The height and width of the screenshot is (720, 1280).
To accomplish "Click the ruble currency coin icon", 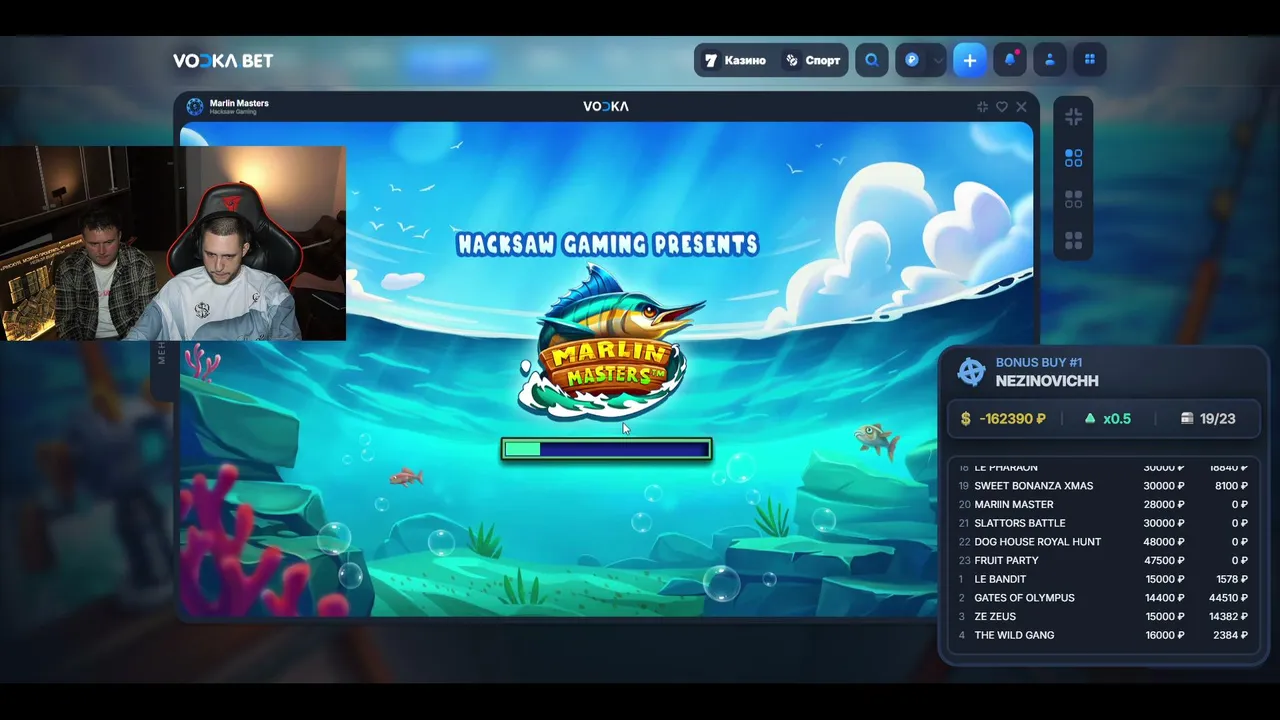I will pyautogui.click(x=912, y=60).
